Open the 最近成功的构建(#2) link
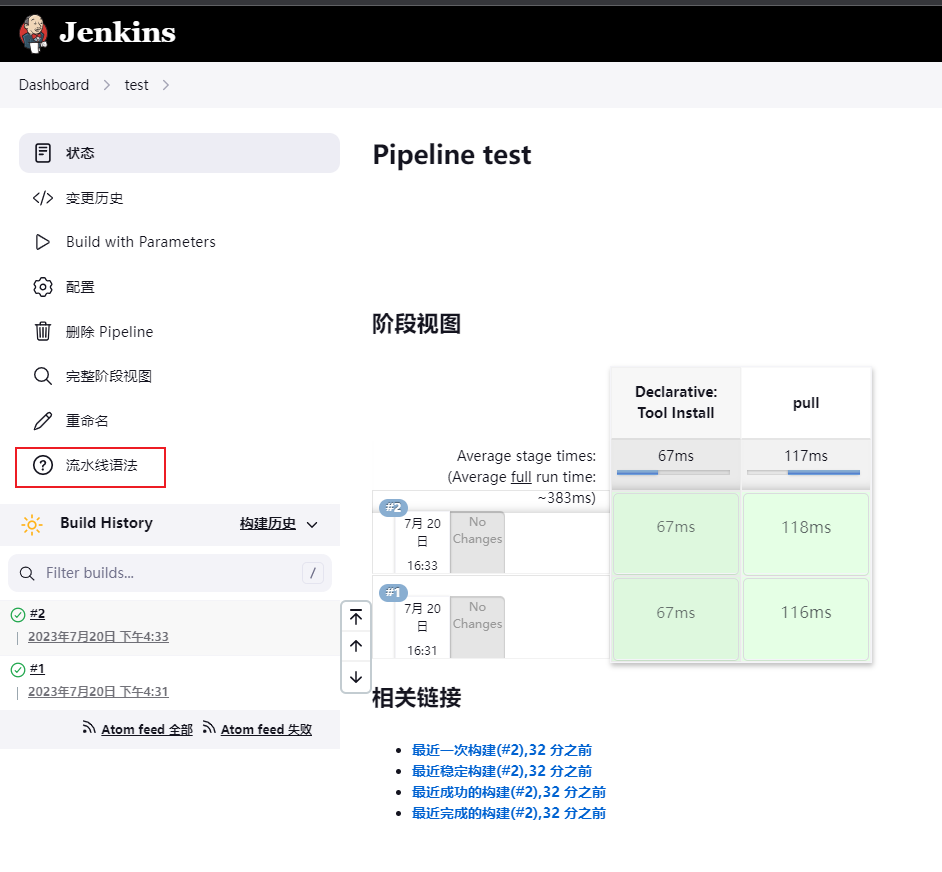 508,792
